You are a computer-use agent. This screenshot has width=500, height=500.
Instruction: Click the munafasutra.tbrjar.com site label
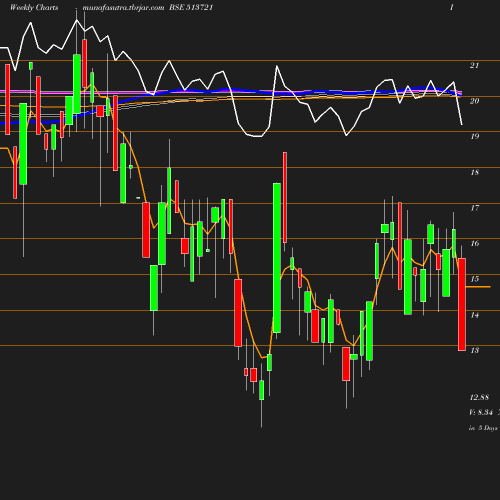tap(123, 8)
